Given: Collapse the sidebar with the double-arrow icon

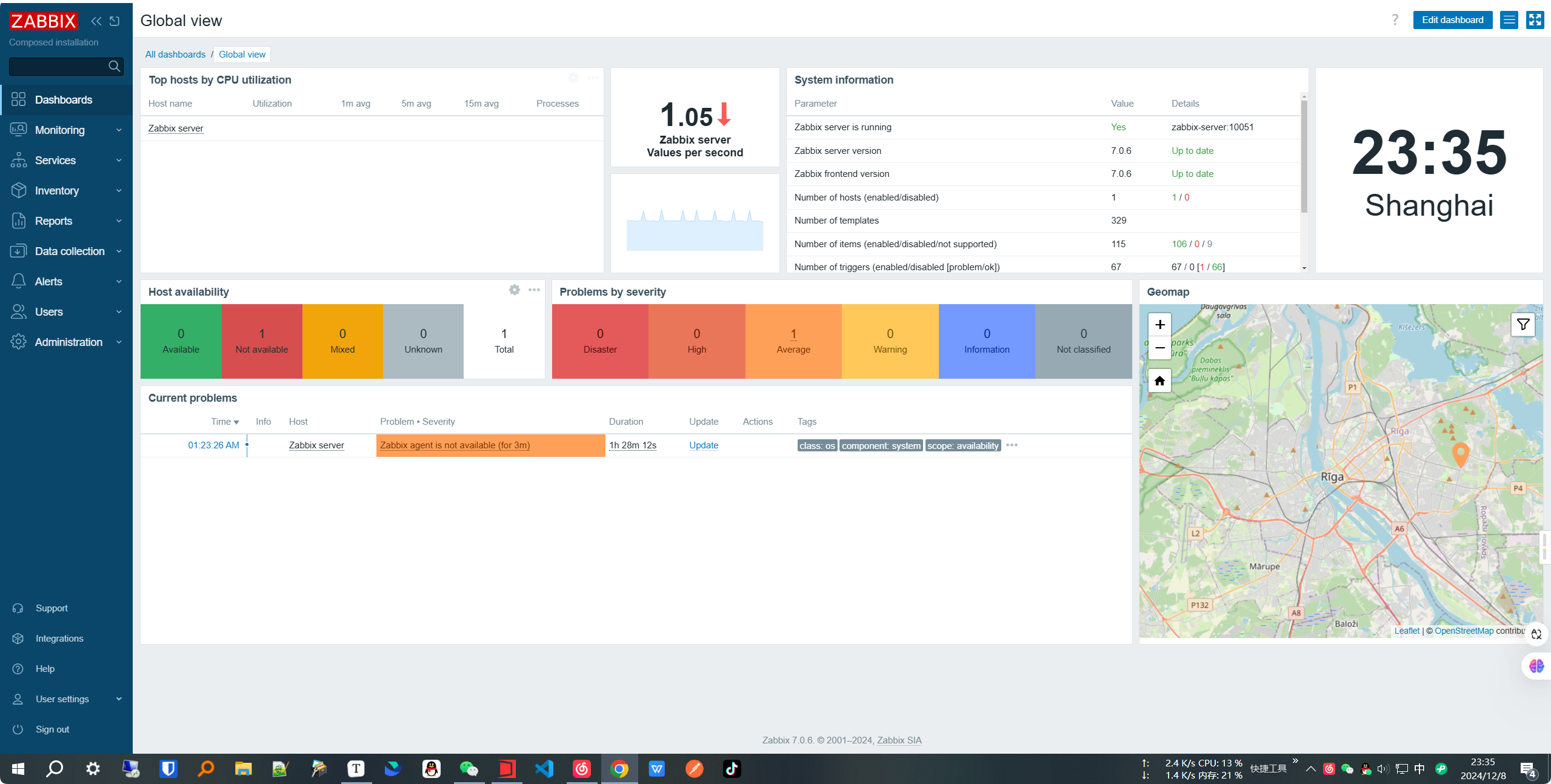Looking at the screenshot, I should 96,21.
